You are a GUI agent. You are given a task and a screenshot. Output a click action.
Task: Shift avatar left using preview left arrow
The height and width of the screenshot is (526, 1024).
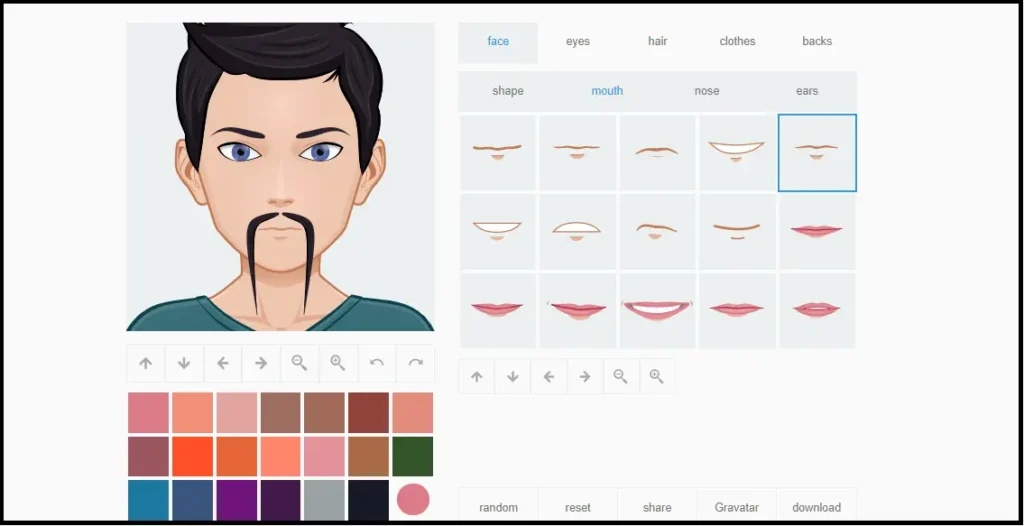pyautogui.click(x=223, y=363)
